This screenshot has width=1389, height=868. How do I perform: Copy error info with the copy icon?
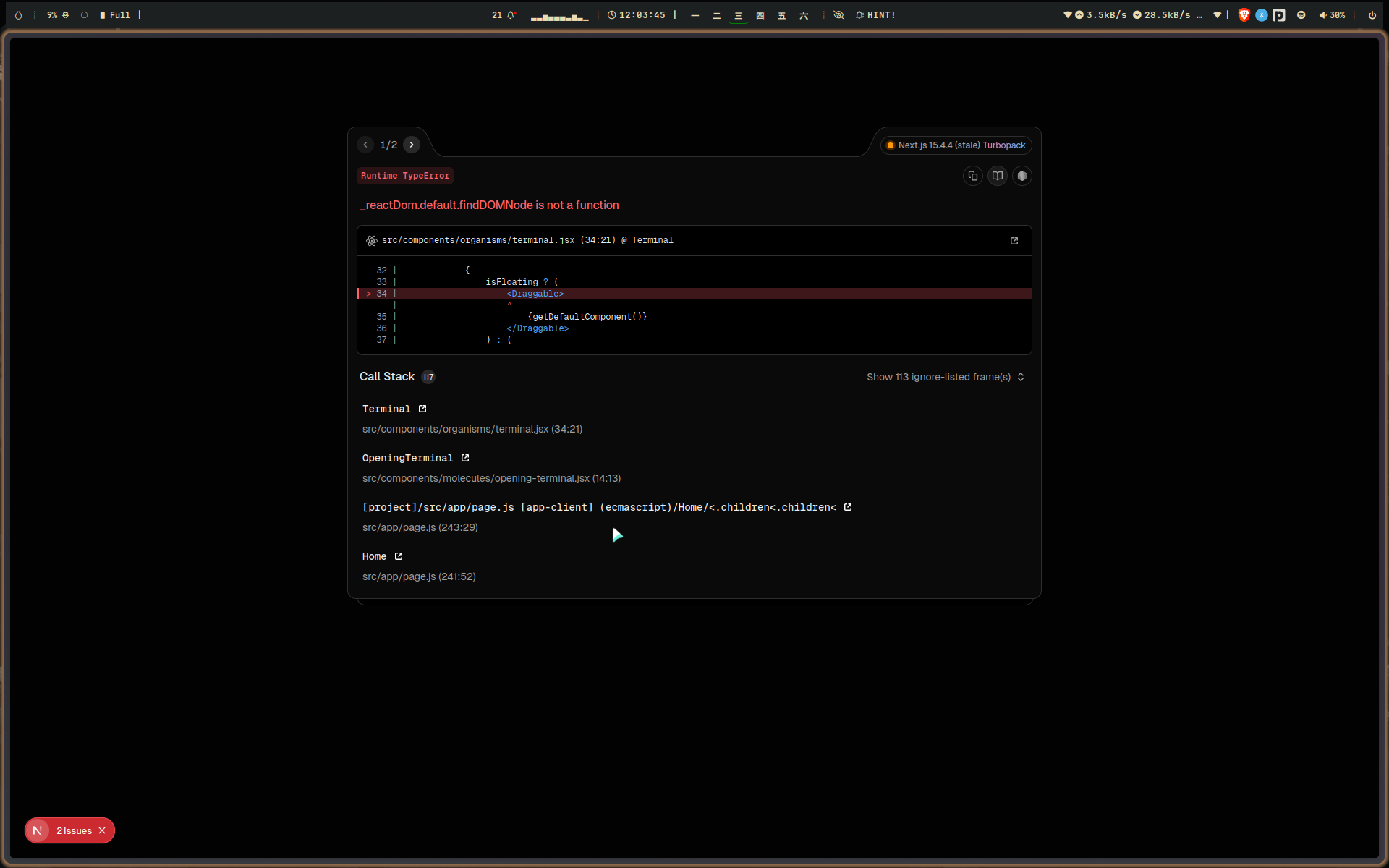972,176
